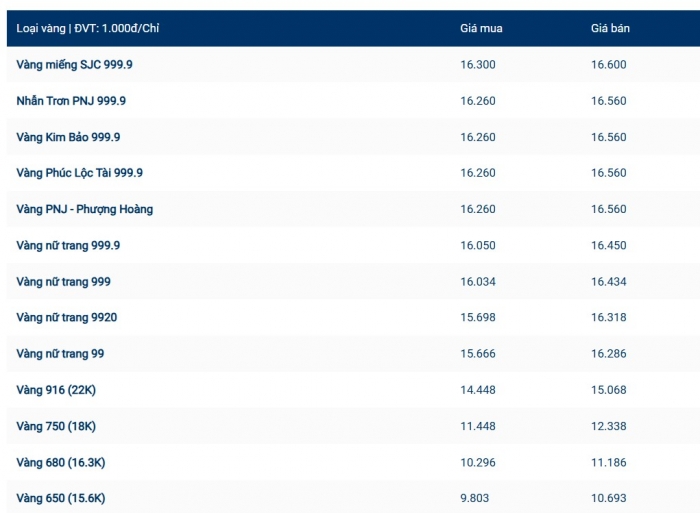The width and height of the screenshot is (700, 513).
Task: Click the "Giá bán" column header
Action: tap(610, 28)
